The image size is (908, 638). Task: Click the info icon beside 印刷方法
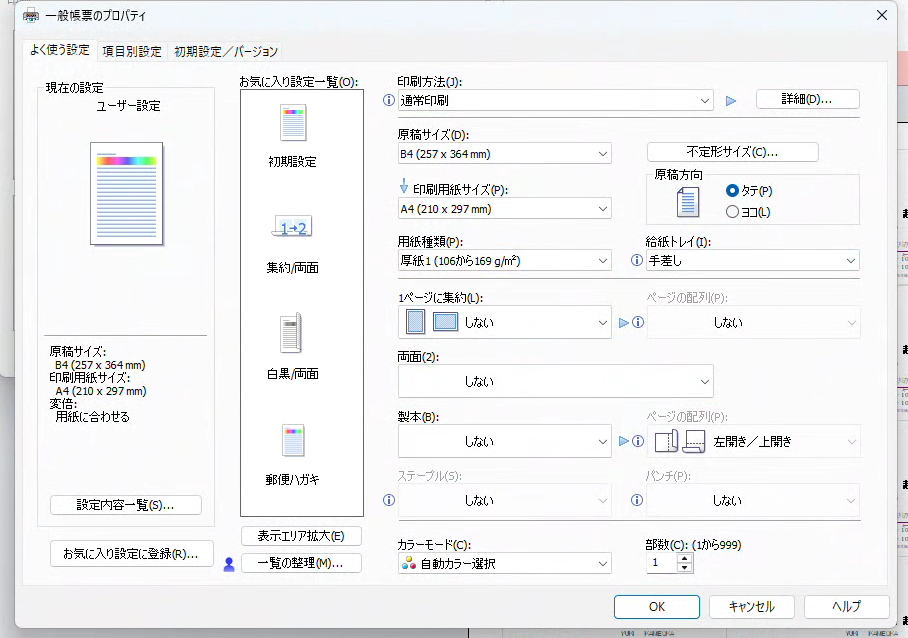click(389, 100)
